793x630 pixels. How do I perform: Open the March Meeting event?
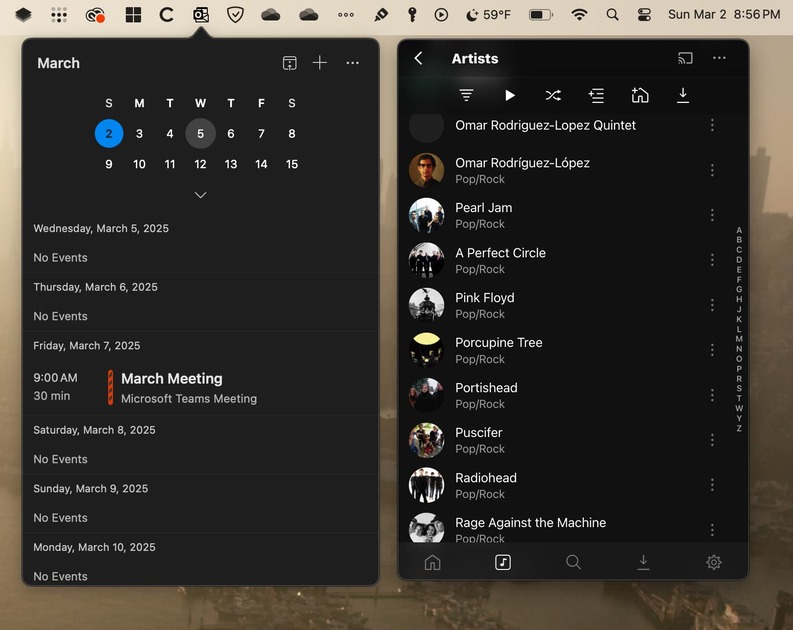pos(201,388)
